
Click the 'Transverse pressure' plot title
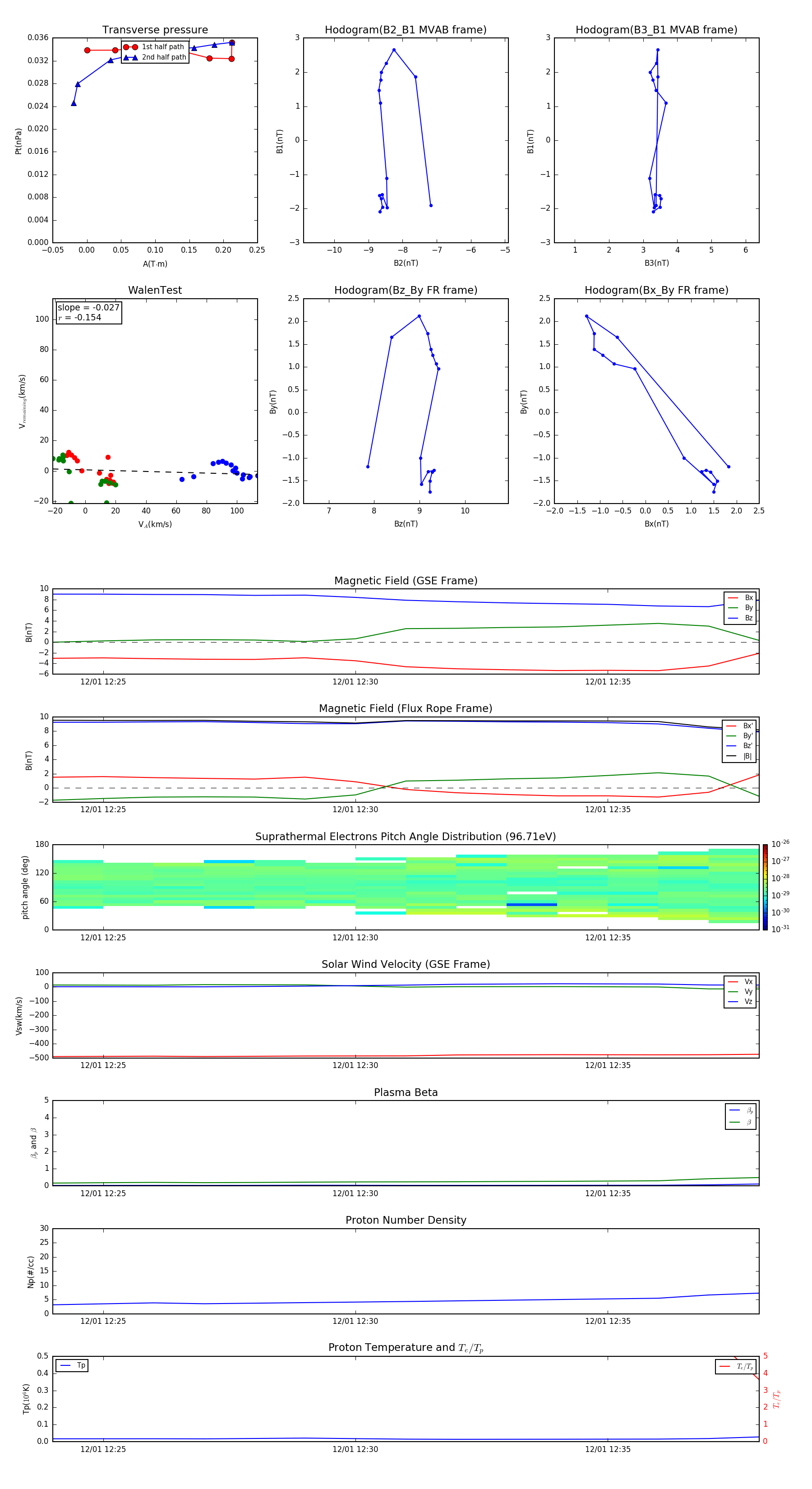(155, 30)
